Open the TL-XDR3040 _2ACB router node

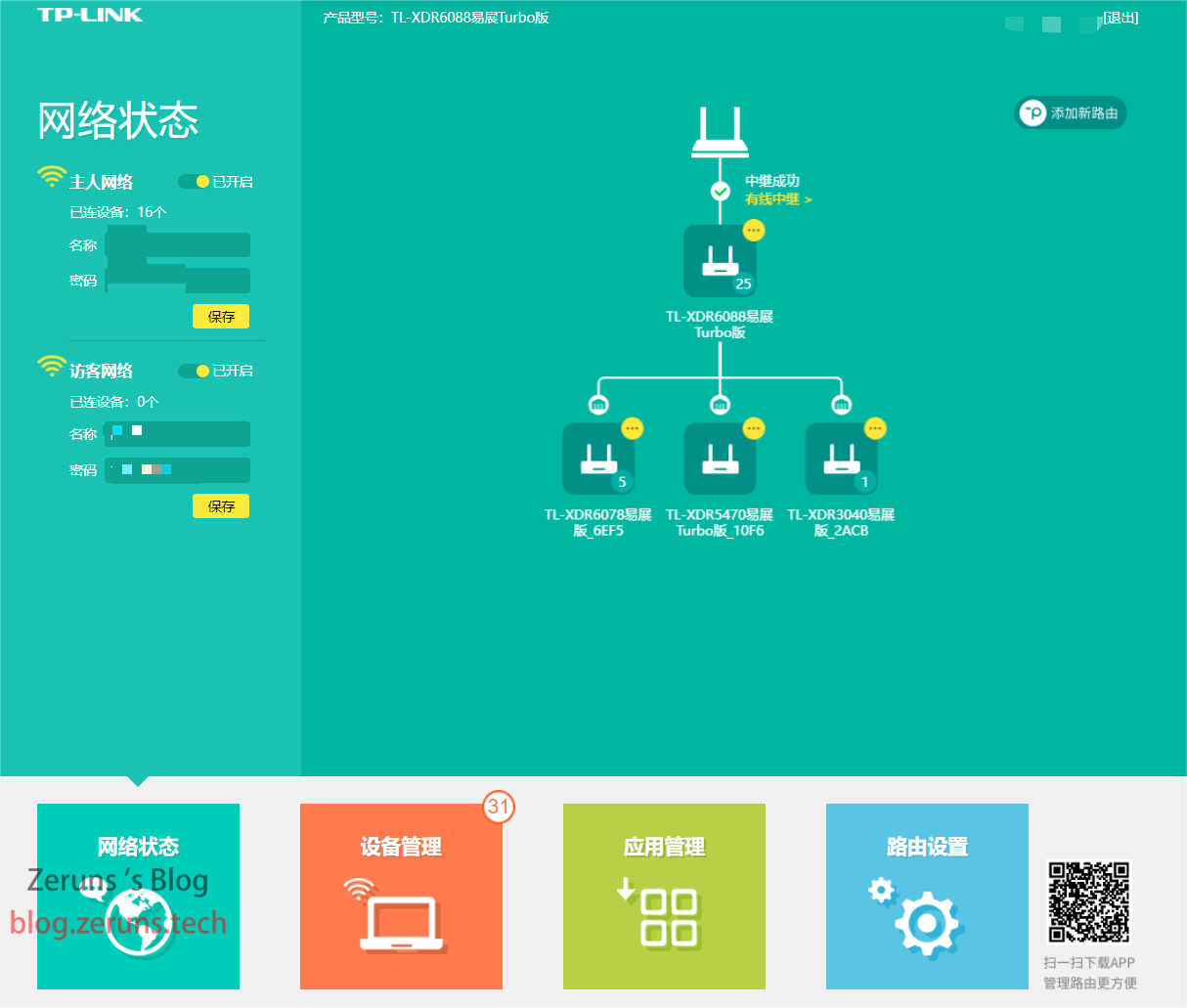pos(841,459)
